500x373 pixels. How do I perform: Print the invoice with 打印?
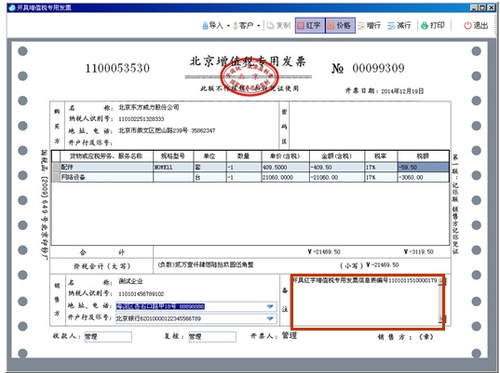pyautogui.click(x=433, y=25)
